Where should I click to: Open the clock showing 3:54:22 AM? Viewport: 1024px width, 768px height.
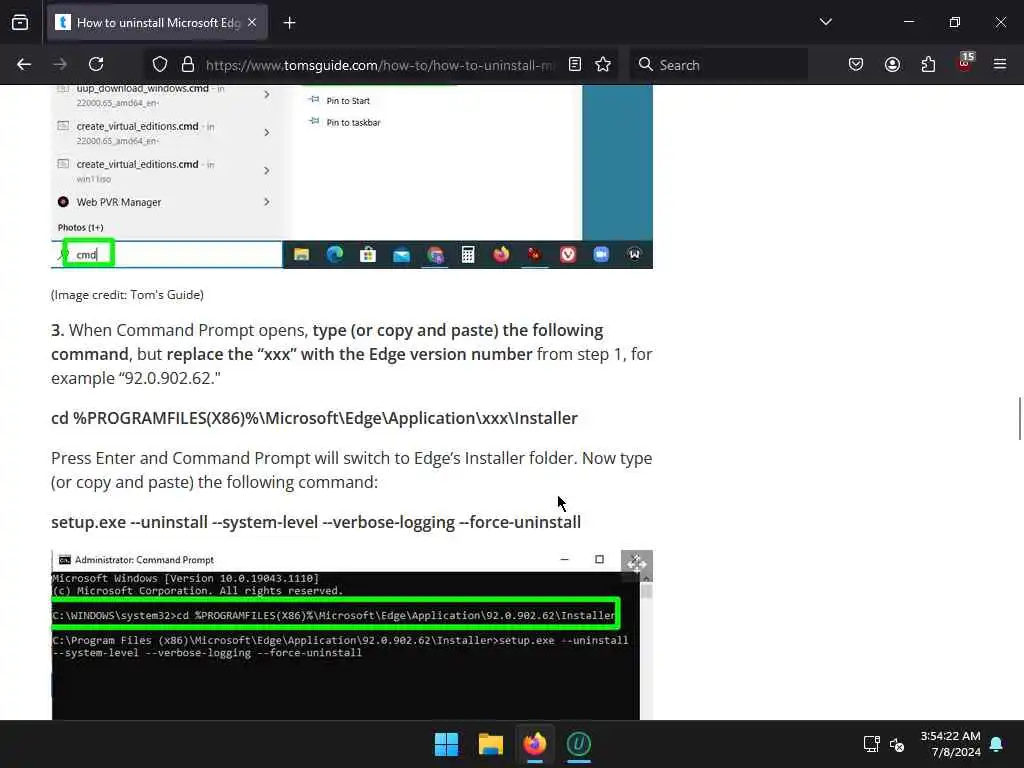click(950, 744)
